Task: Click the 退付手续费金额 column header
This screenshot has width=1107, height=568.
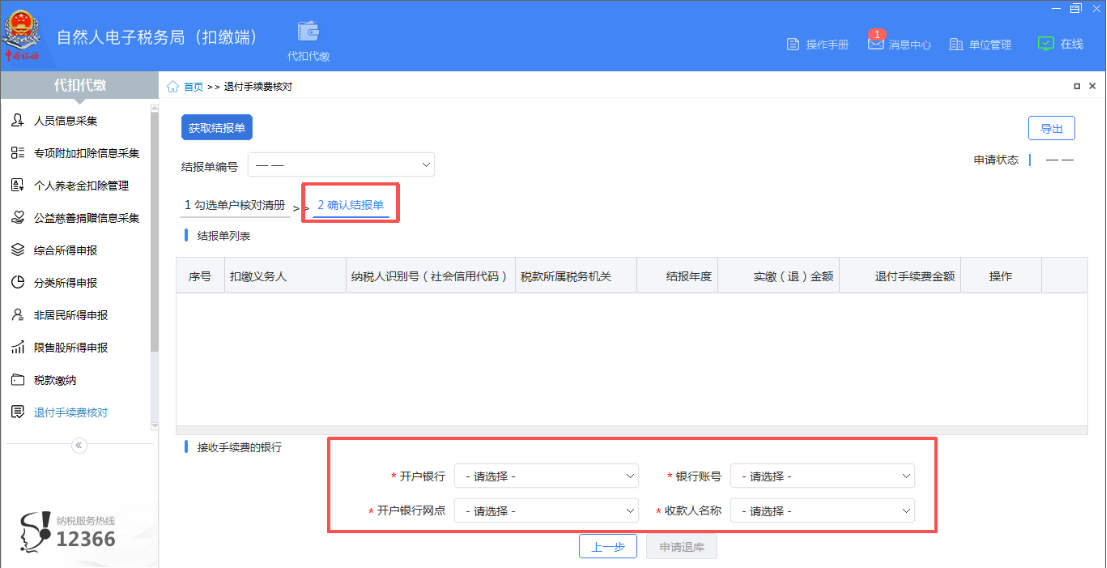Action: [x=901, y=277]
